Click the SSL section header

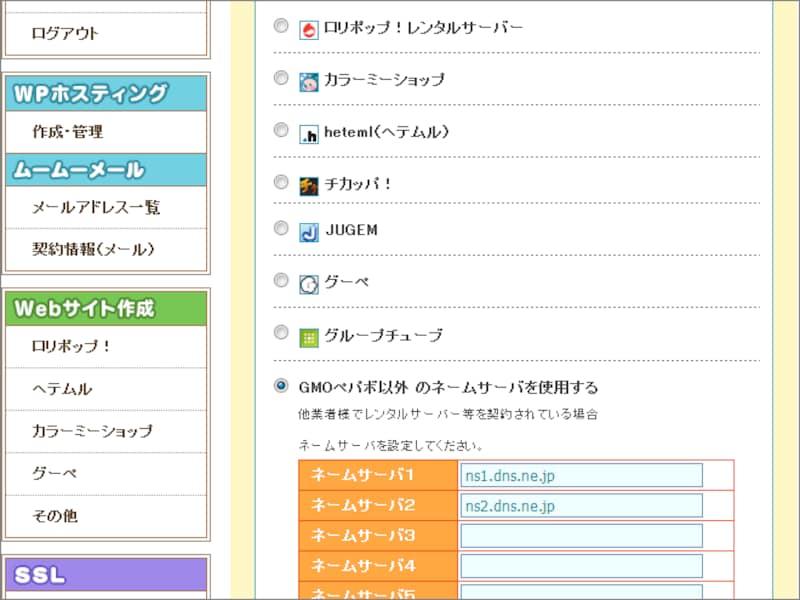[x=106, y=574]
